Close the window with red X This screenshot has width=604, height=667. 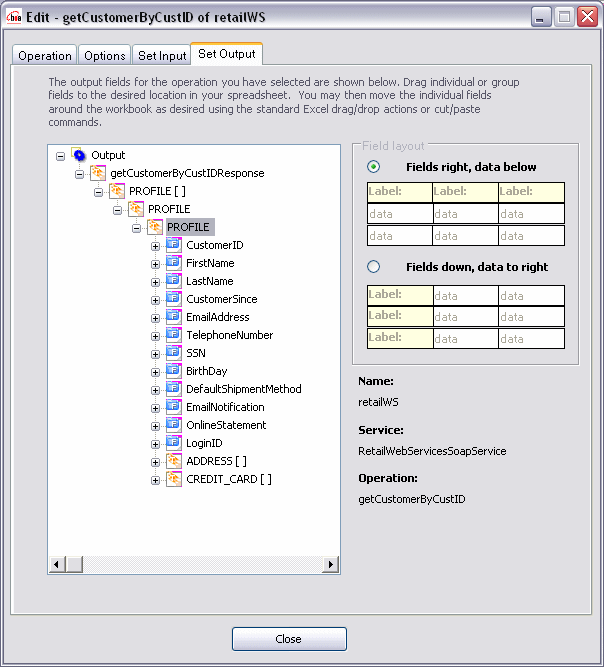coord(587,17)
